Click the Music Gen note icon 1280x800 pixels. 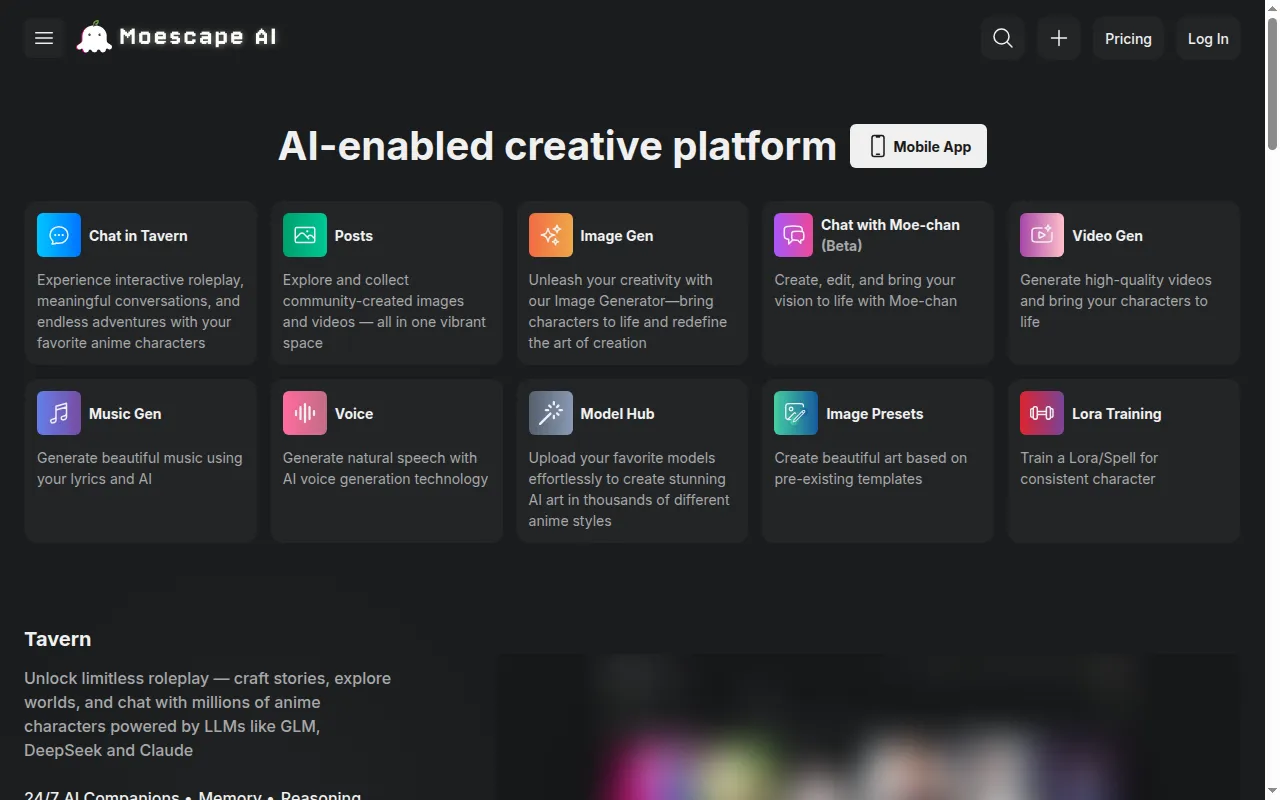[x=59, y=413]
